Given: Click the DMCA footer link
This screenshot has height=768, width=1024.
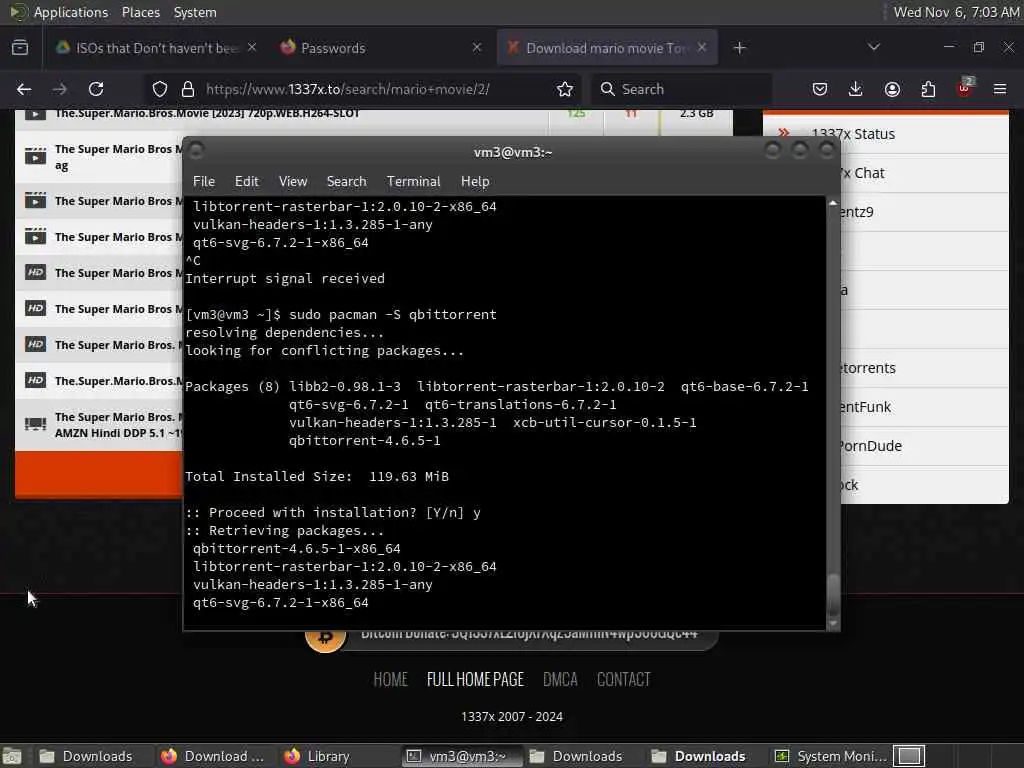Looking at the screenshot, I should click(560, 680).
